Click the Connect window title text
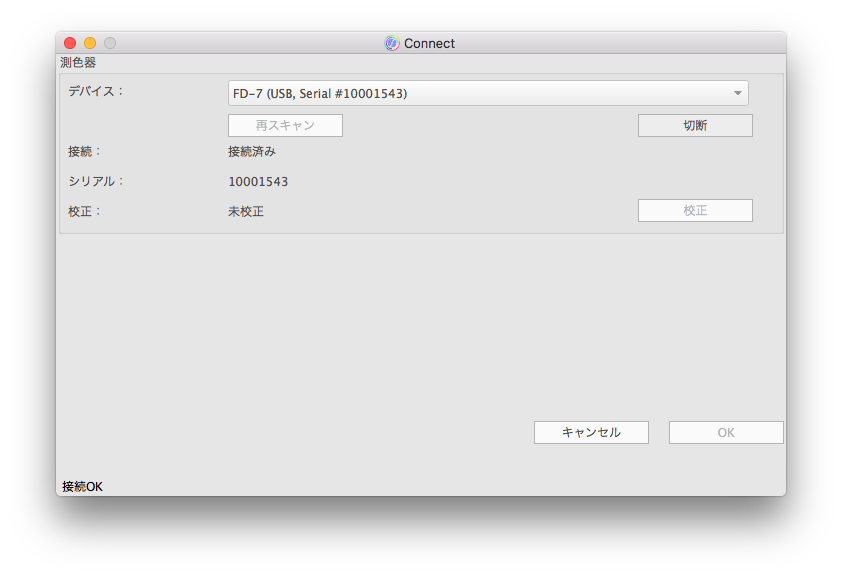This screenshot has height=576, width=842. [x=429, y=43]
